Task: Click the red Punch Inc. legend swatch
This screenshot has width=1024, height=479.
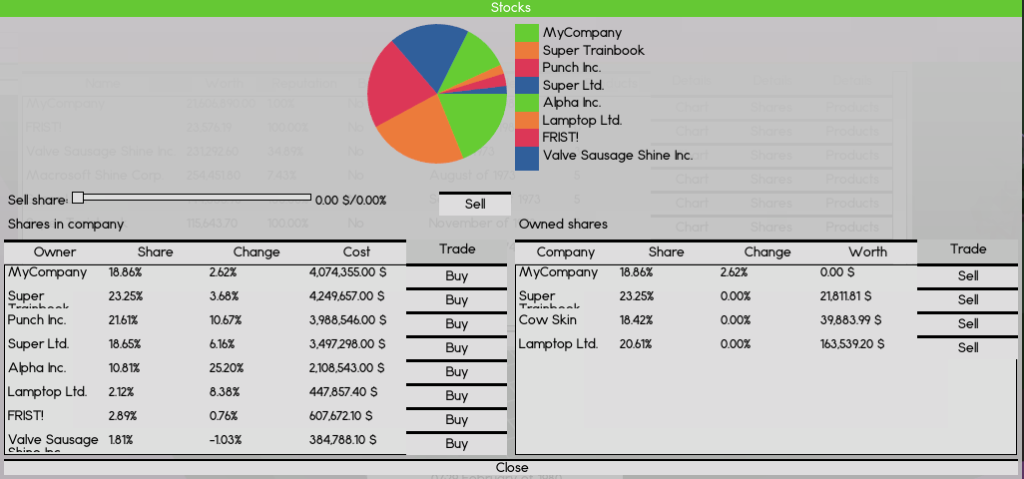Action: (526, 67)
